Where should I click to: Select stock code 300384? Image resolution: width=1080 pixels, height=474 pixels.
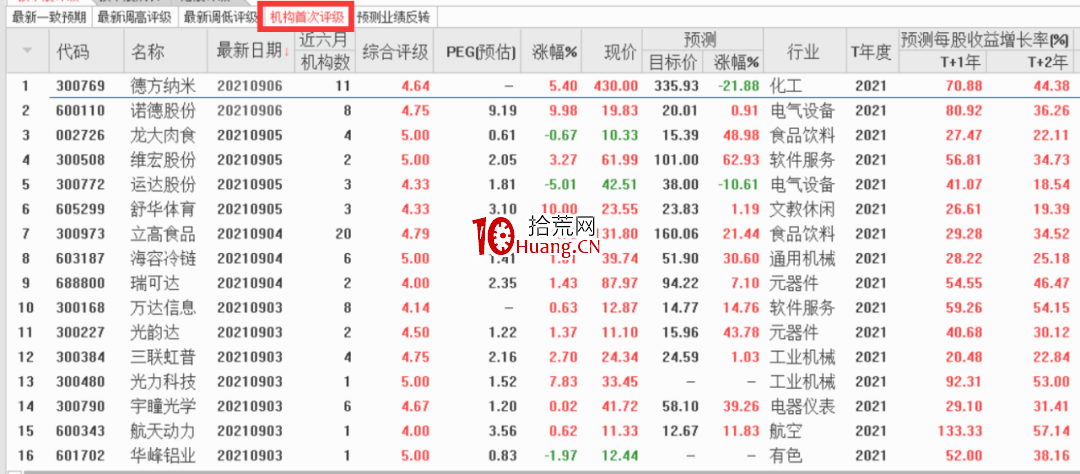pyautogui.click(x=81, y=358)
